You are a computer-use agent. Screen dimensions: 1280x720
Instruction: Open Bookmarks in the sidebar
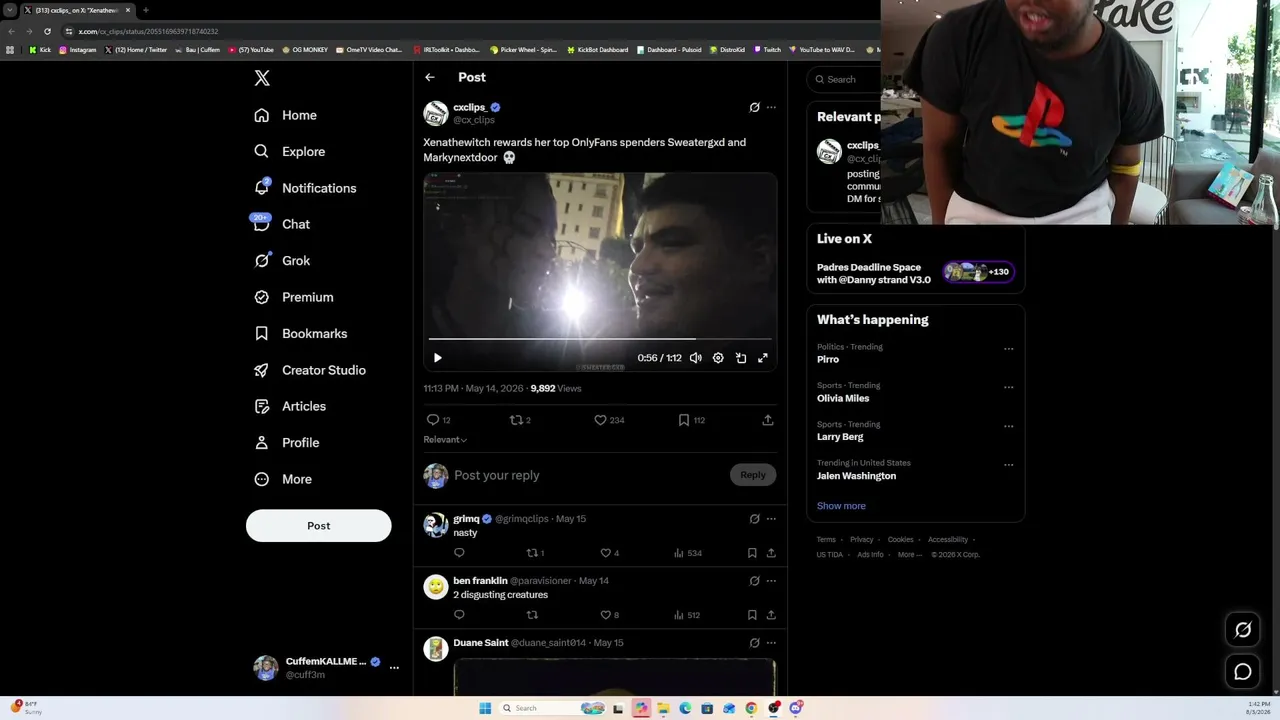click(300, 334)
